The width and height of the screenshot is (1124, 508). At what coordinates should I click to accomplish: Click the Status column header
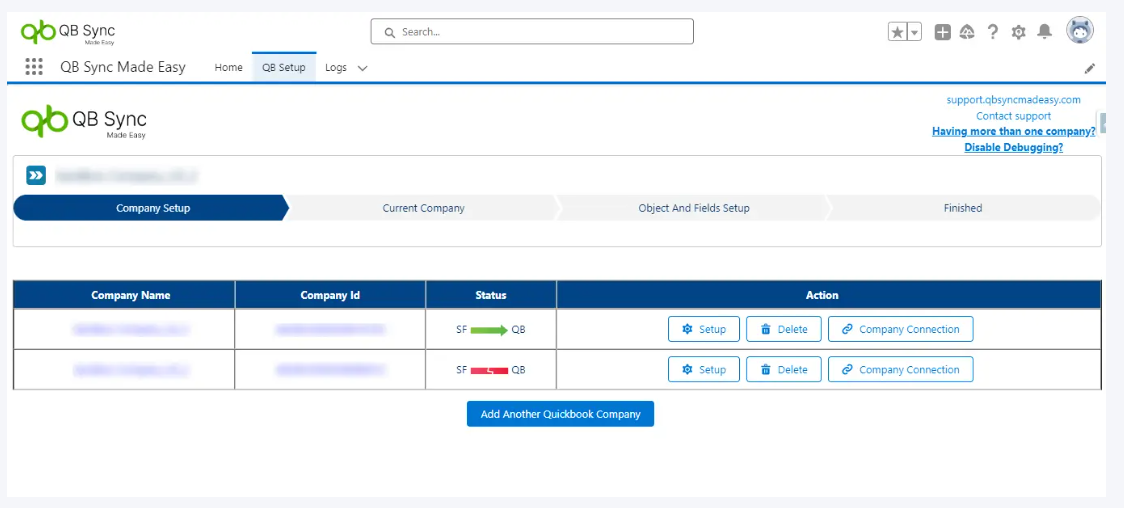click(x=491, y=295)
